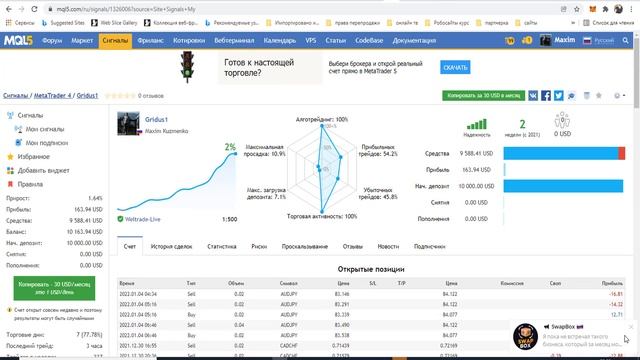640x360 pixels.
Task: Open the Русский language selector
Action: pyautogui.click(x=599, y=40)
